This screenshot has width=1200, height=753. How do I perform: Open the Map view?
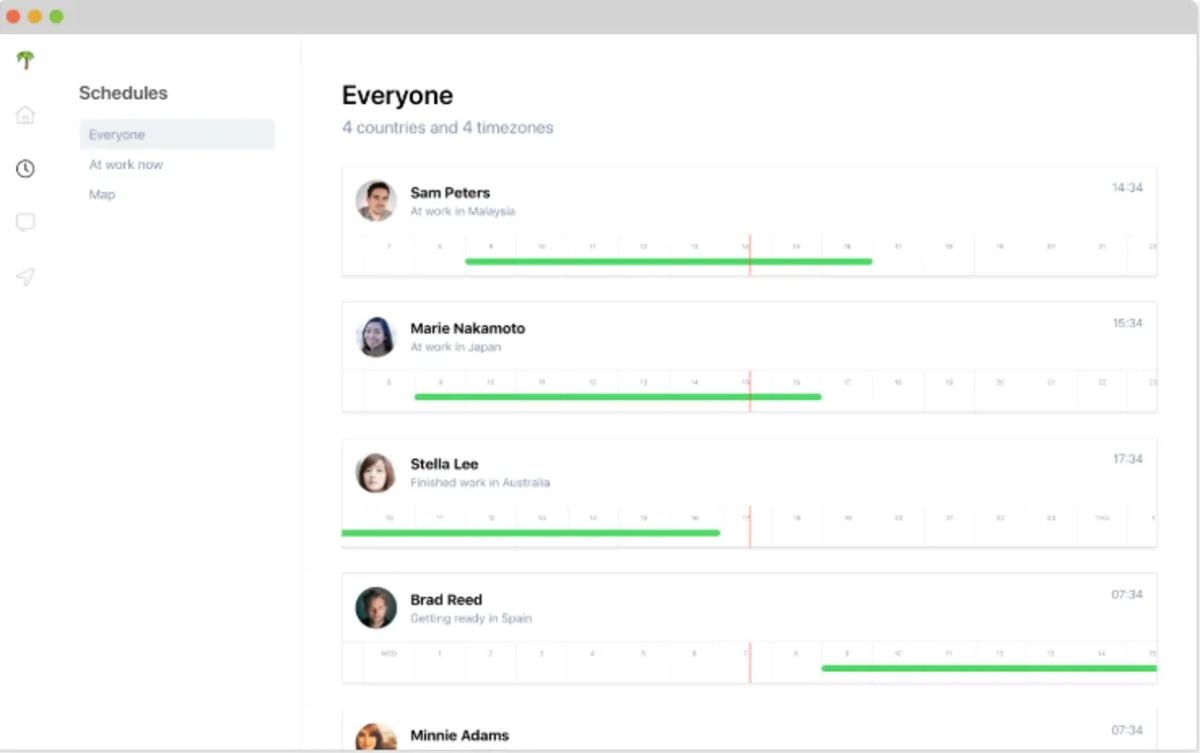pyautogui.click(x=102, y=195)
